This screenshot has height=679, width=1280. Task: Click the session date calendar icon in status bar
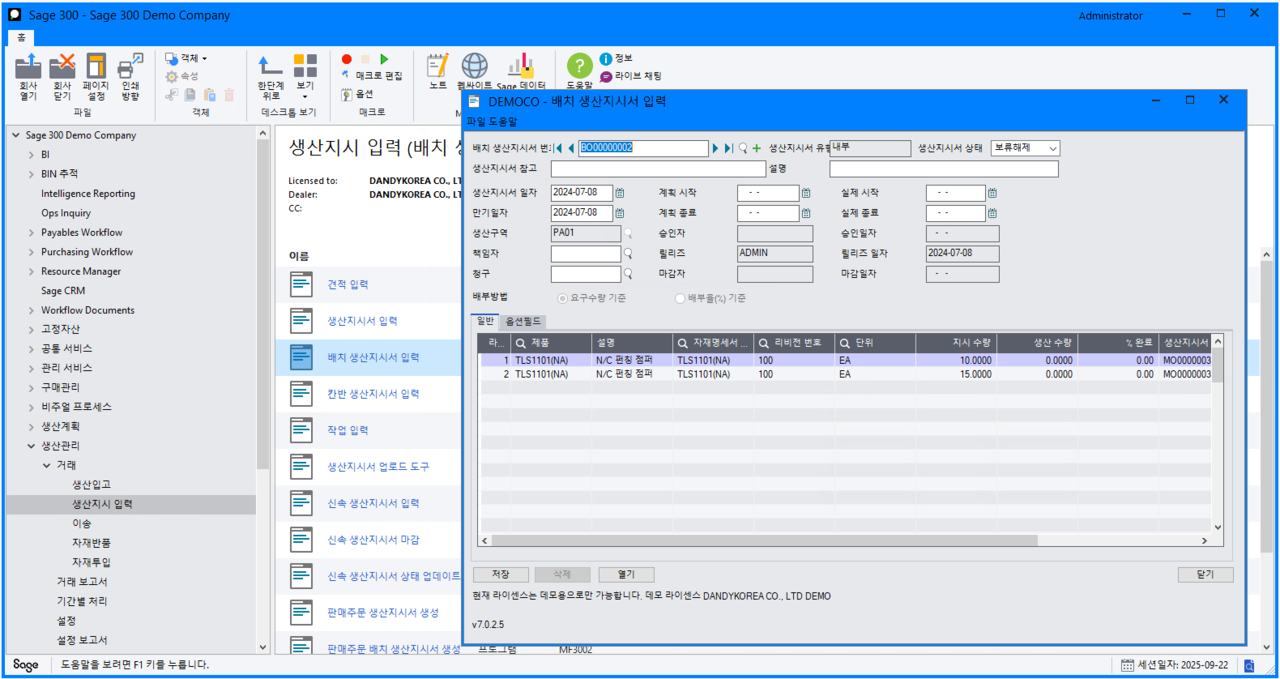pos(1127,665)
